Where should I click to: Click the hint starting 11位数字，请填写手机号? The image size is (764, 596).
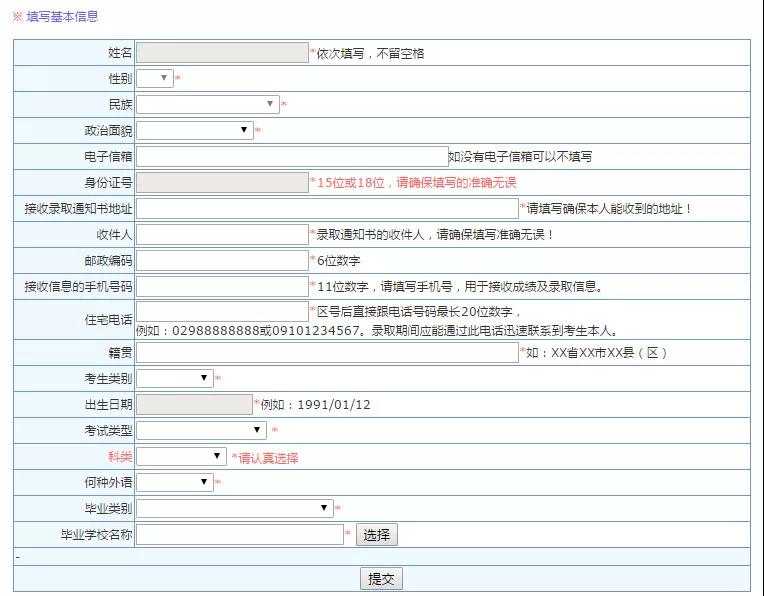(x=460, y=287)
